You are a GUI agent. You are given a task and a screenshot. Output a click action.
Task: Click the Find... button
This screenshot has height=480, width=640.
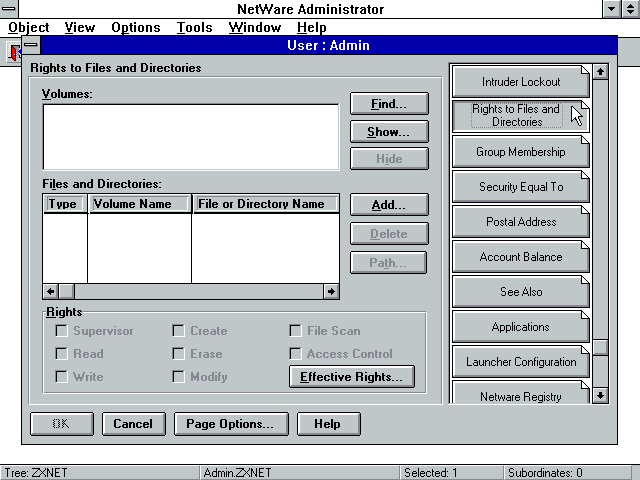coord(389,104)
